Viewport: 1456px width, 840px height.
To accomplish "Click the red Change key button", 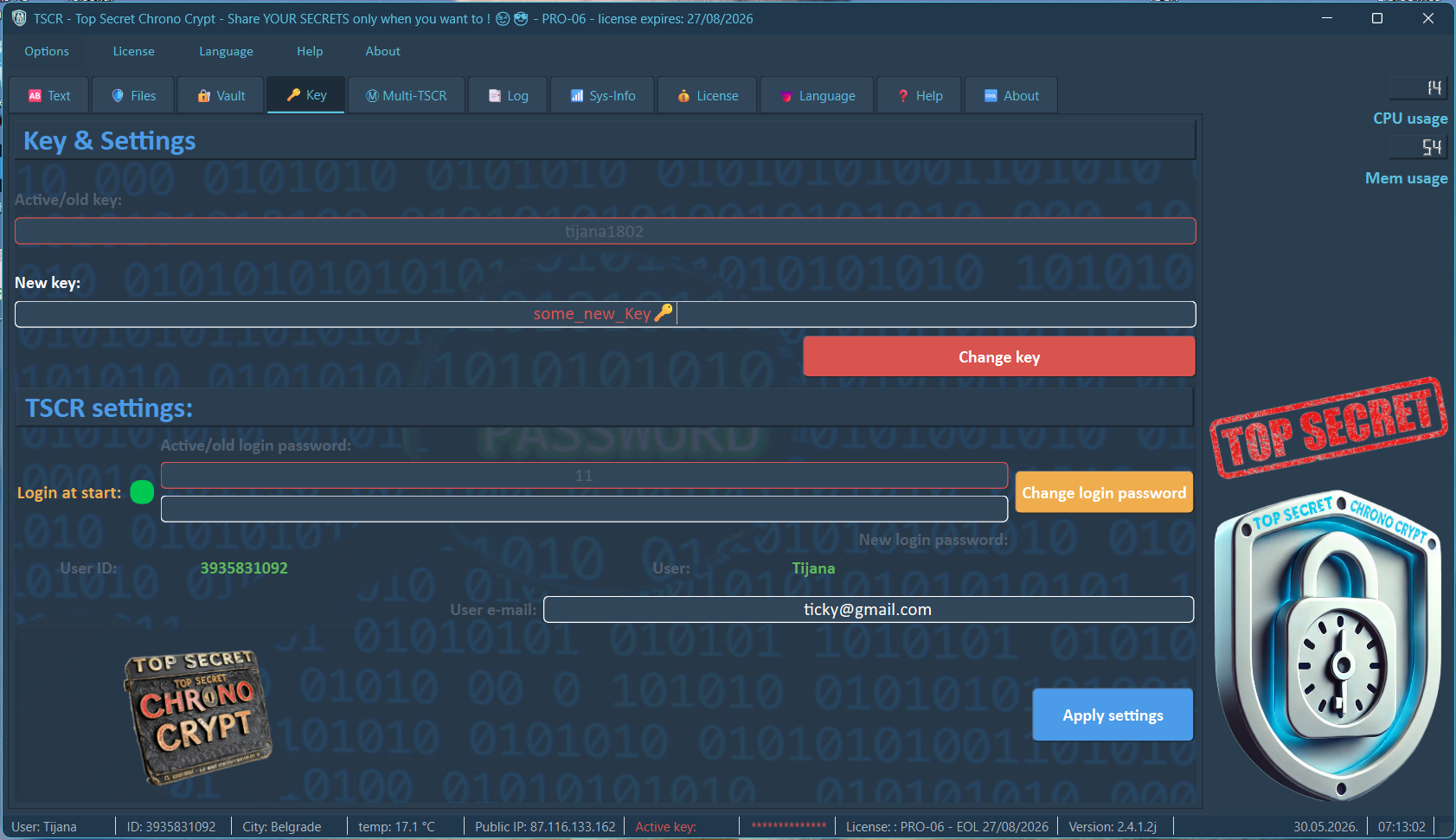I will click(999, 356).
